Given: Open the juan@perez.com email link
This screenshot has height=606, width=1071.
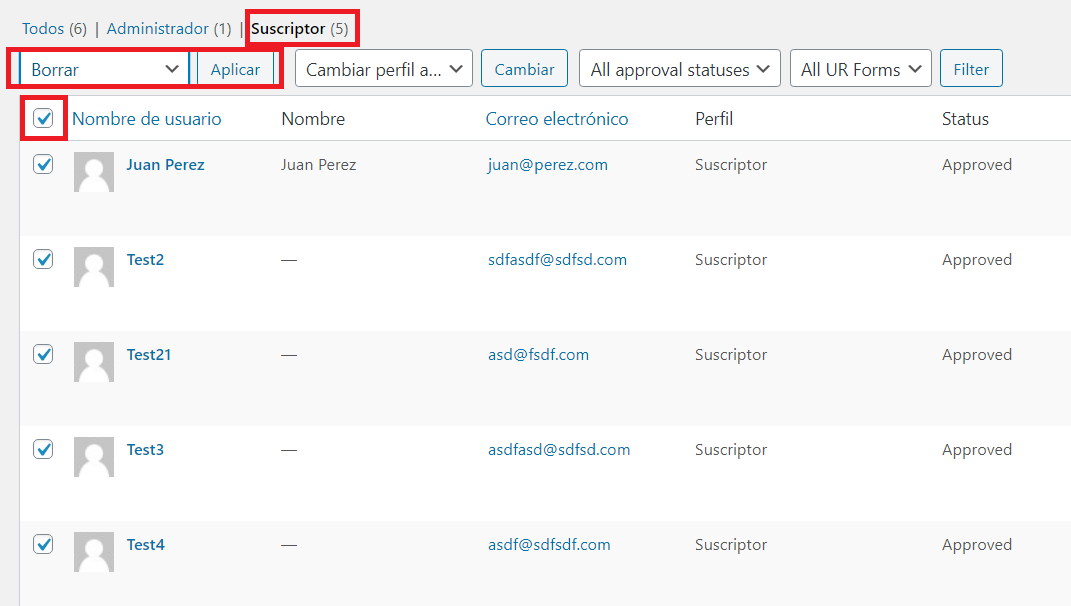Looking at the screenshot, I should pos(547,165).
